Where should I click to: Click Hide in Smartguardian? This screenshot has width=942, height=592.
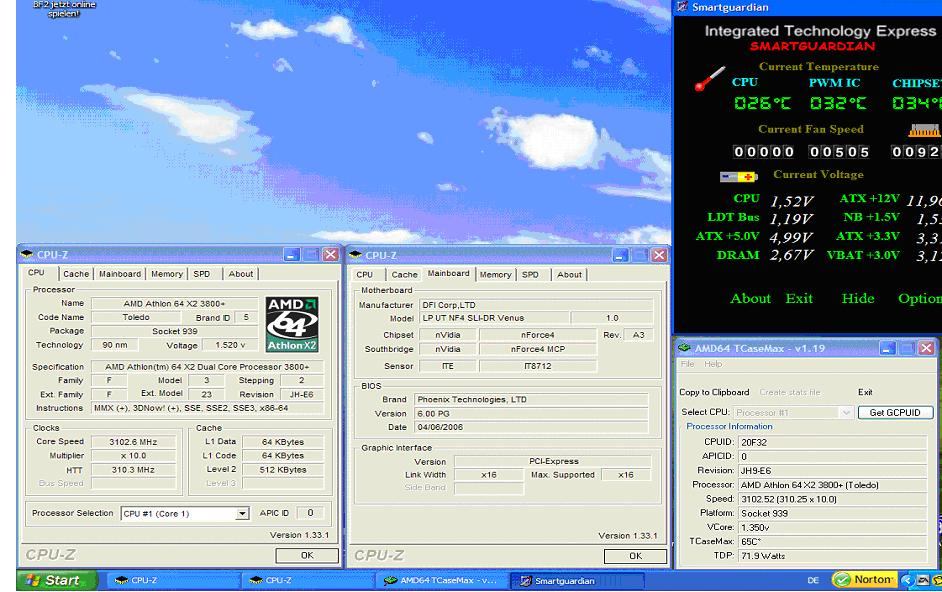(x=858, y=298)
